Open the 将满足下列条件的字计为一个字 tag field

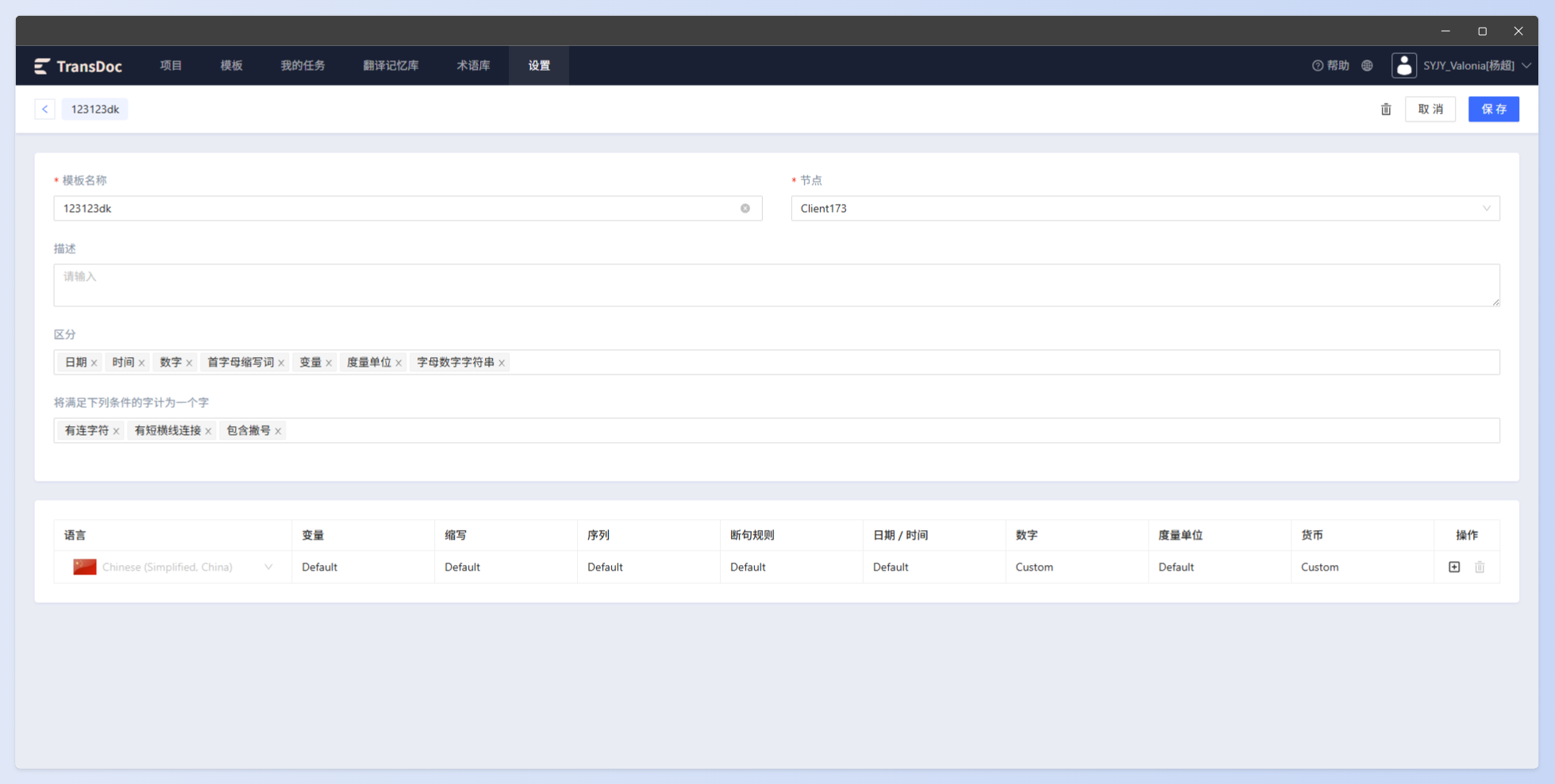(776, 431)
